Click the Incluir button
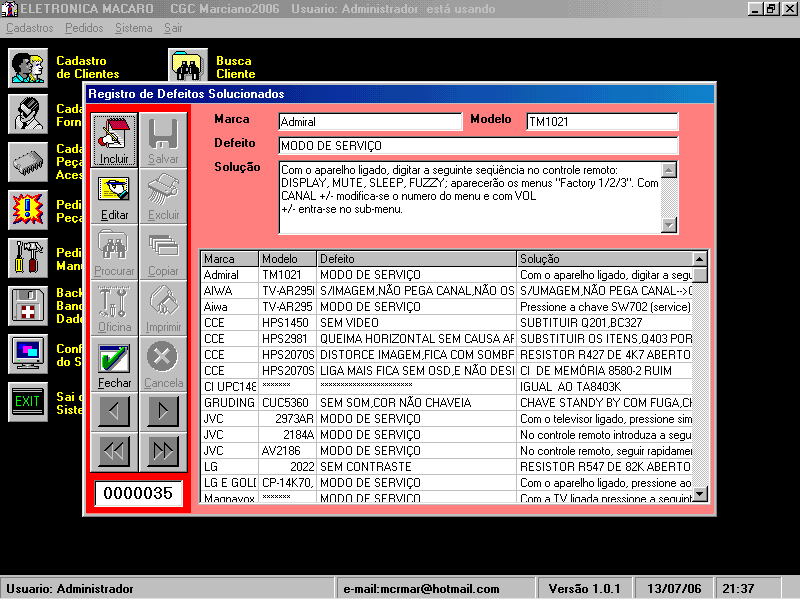Viewport: 800px width, 600px height. (114, 140)
